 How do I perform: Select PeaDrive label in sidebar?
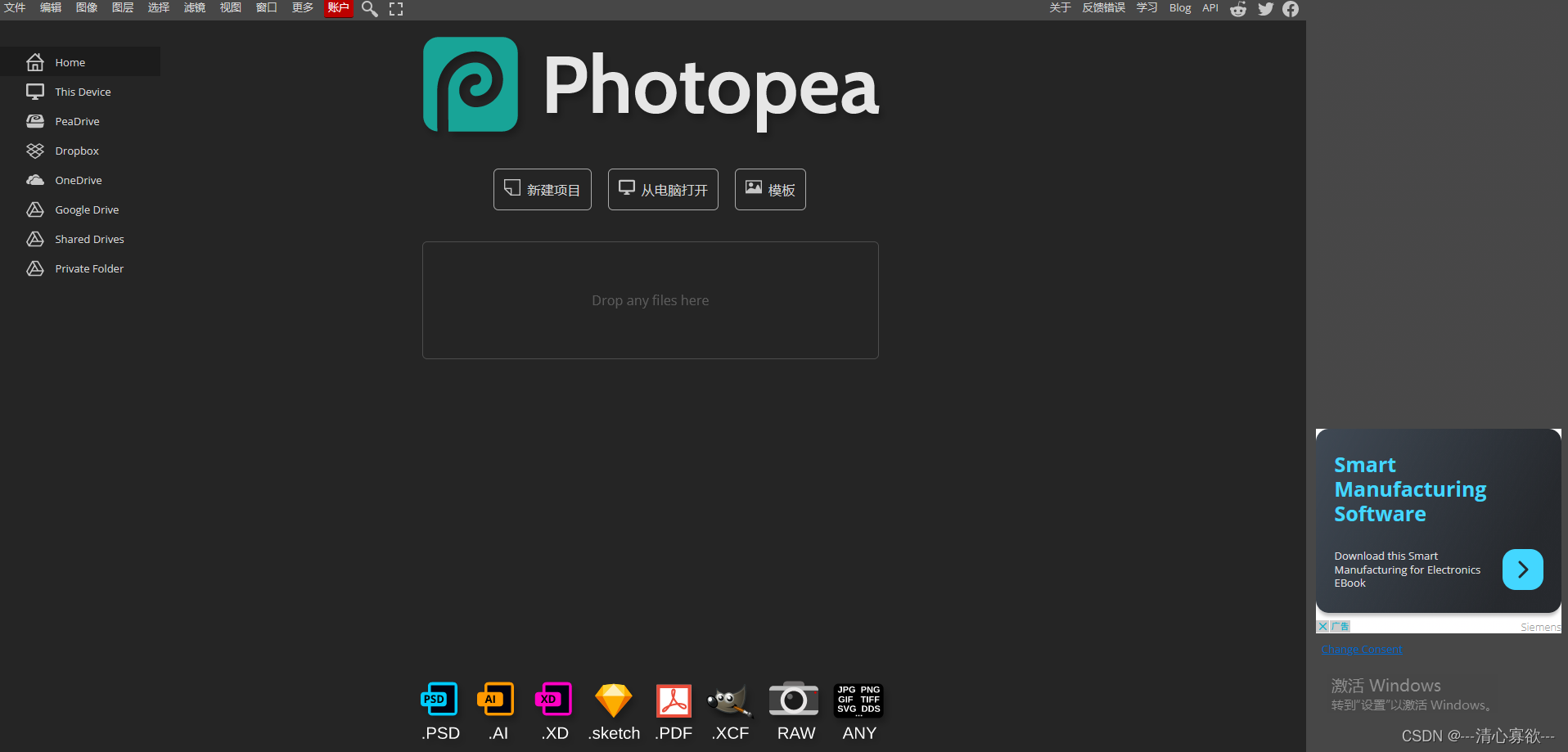coord(77,122)
